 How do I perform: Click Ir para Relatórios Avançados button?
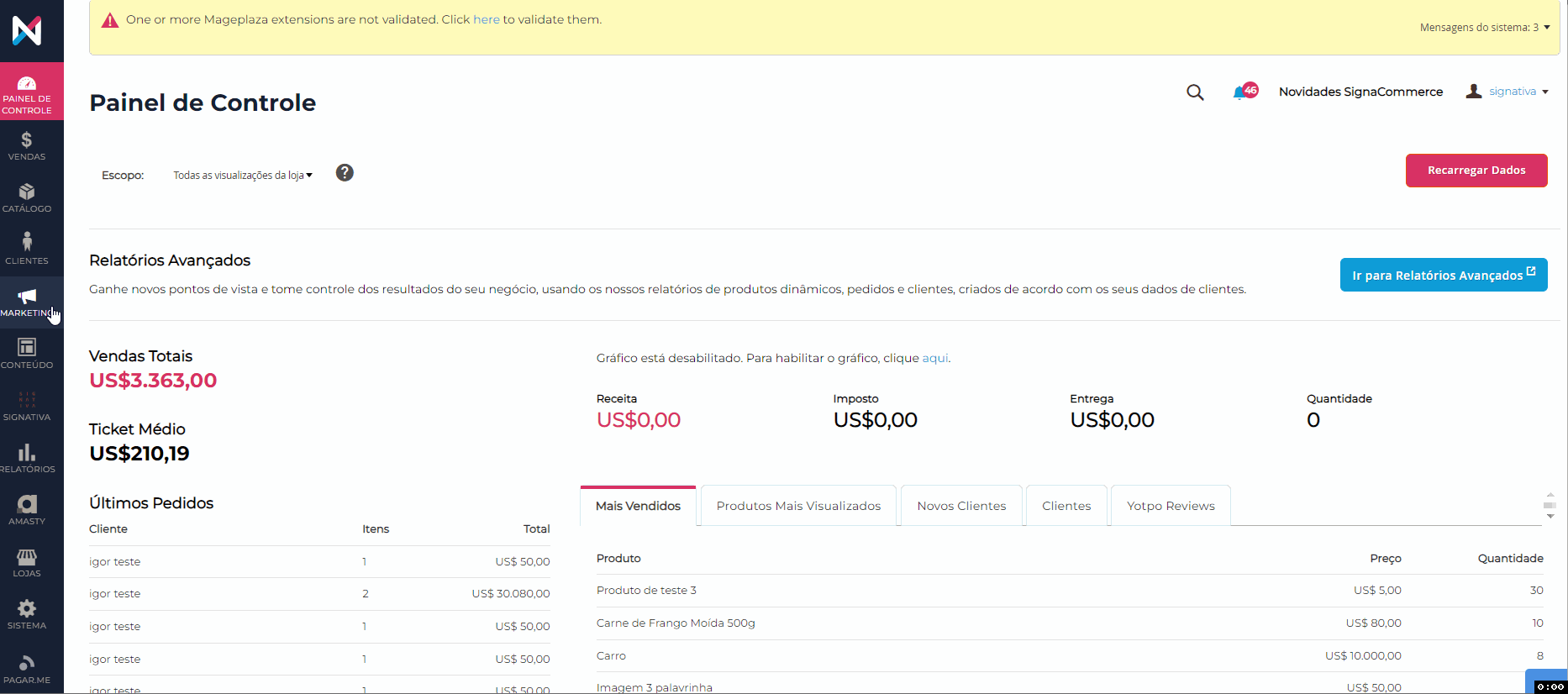(x=1443, y=276)
